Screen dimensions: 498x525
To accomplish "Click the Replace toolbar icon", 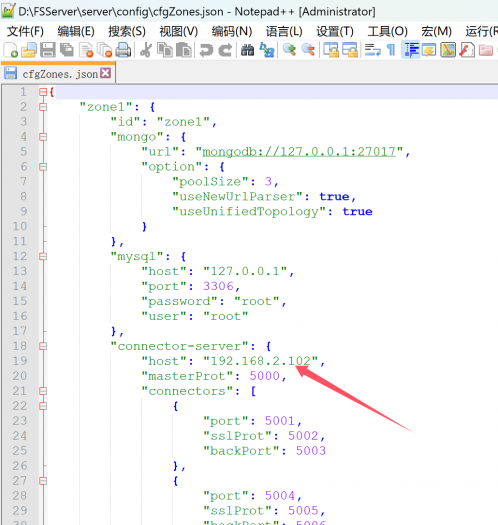I will click(x=267, y=50).
